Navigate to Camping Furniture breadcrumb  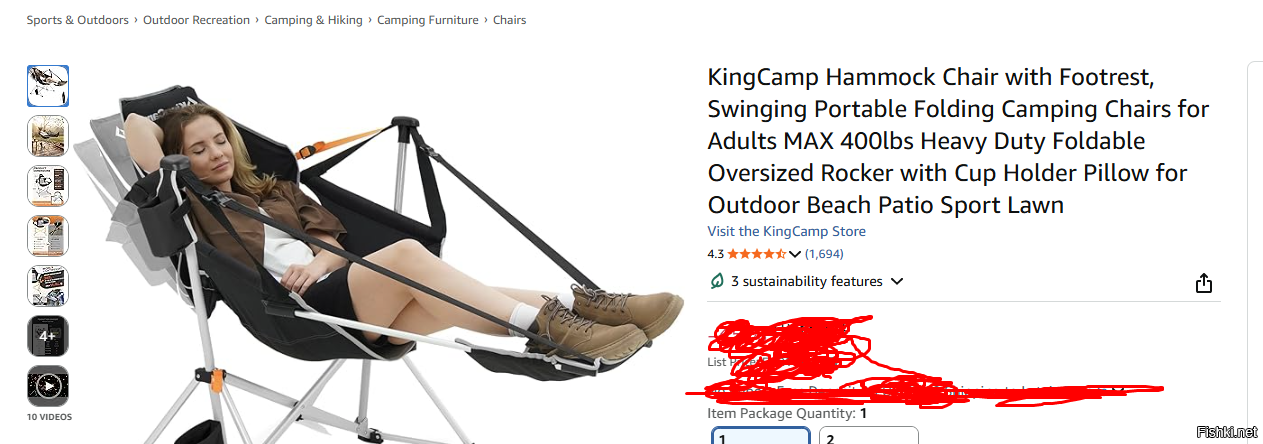click(428, 20)
